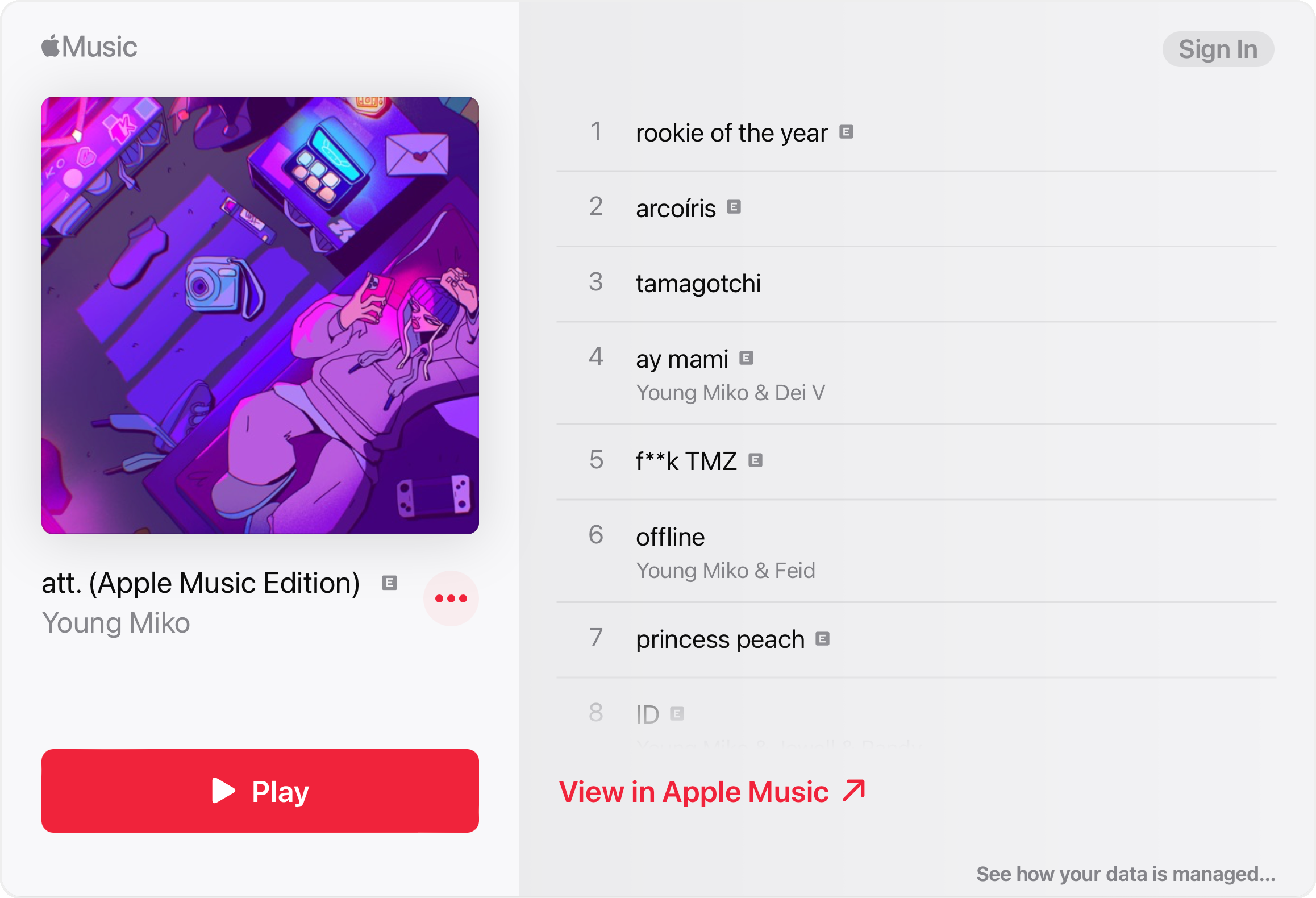
Task: Click track 3 tamagotchi to select it
Action: coord(696,283)
